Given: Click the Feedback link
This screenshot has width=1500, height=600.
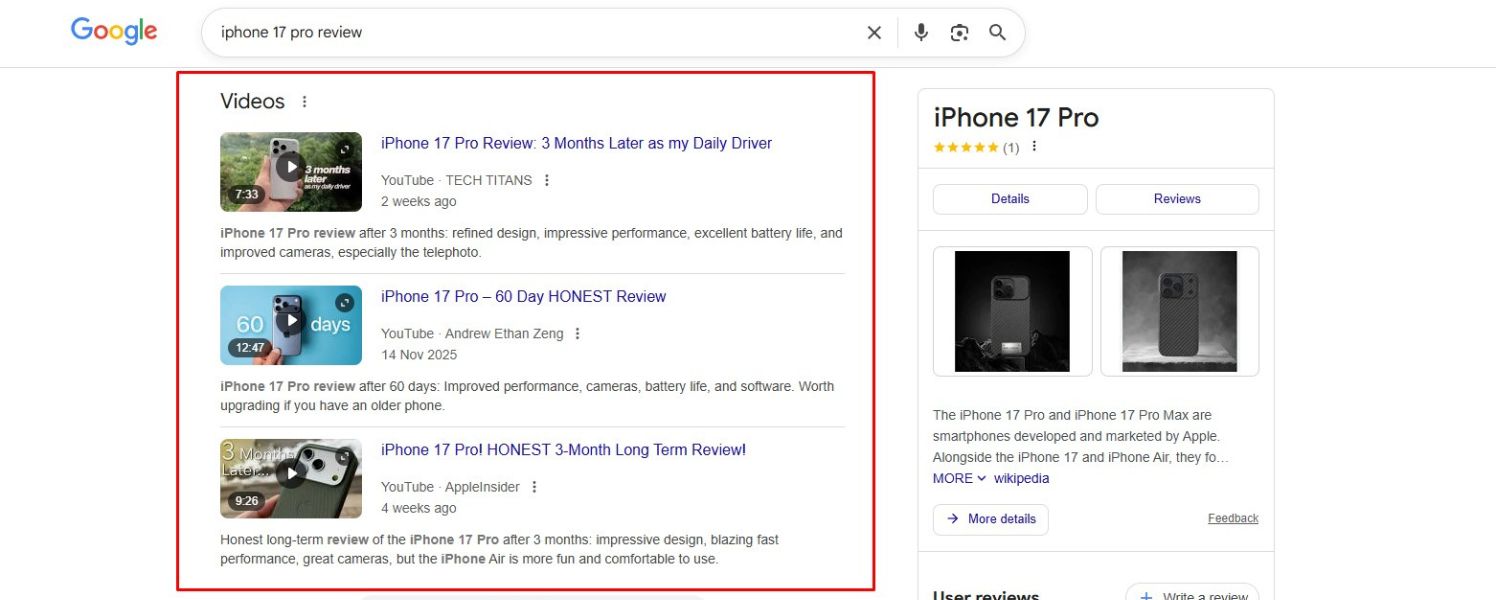Looking at the screenshot, I should pos(1233,518).
